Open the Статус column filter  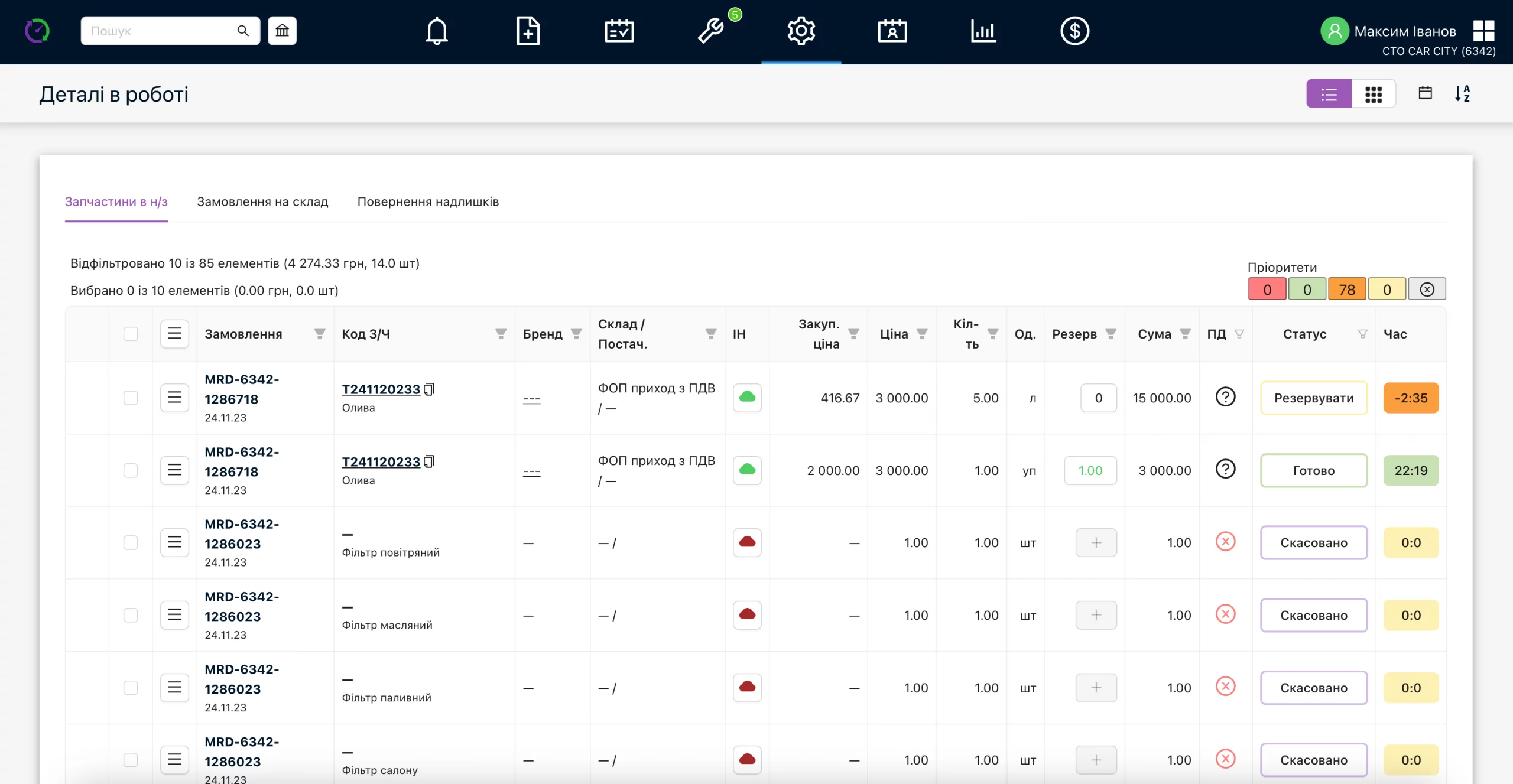(1362, 334)
